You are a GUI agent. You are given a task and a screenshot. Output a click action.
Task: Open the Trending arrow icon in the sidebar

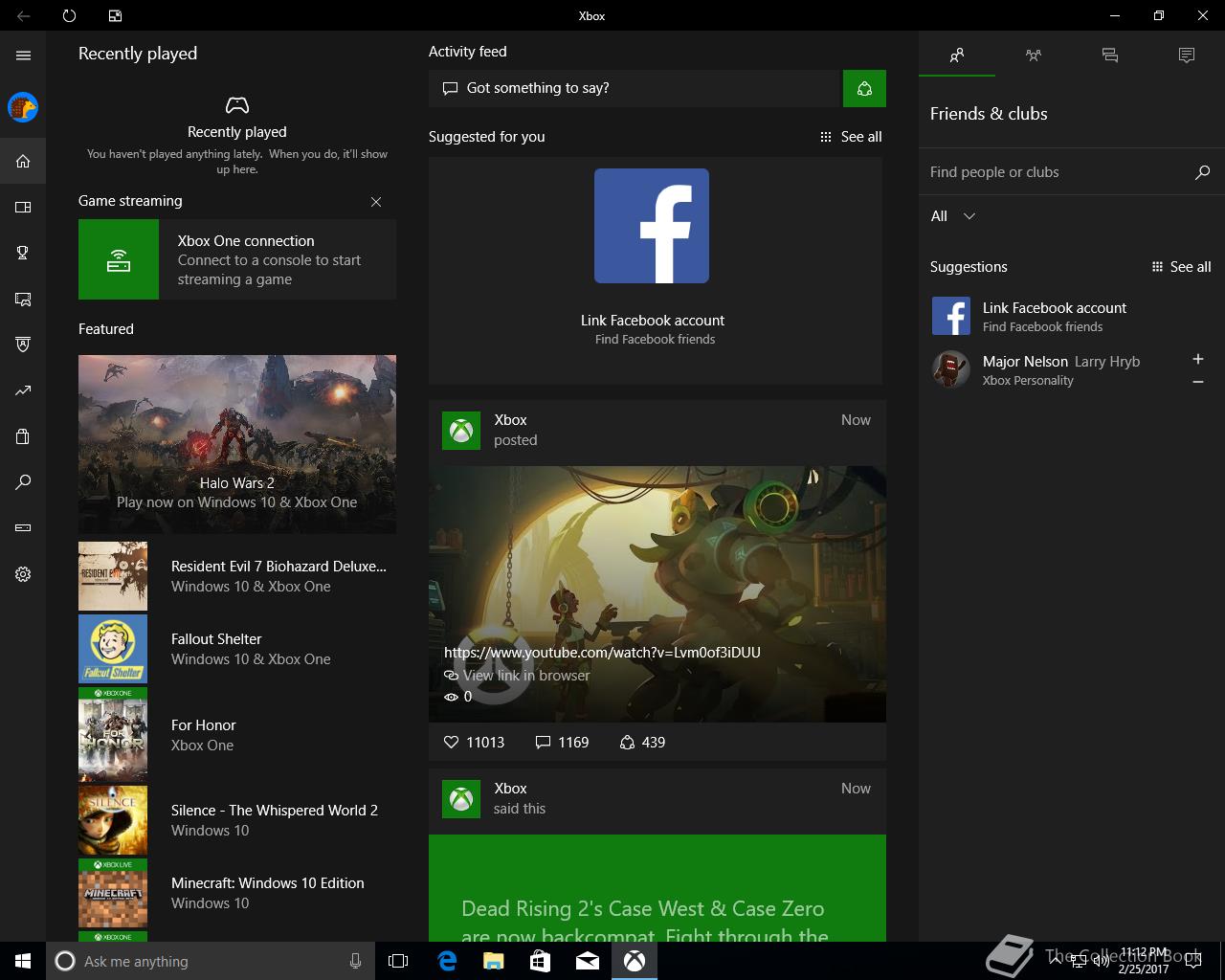[x=23, y=390]
